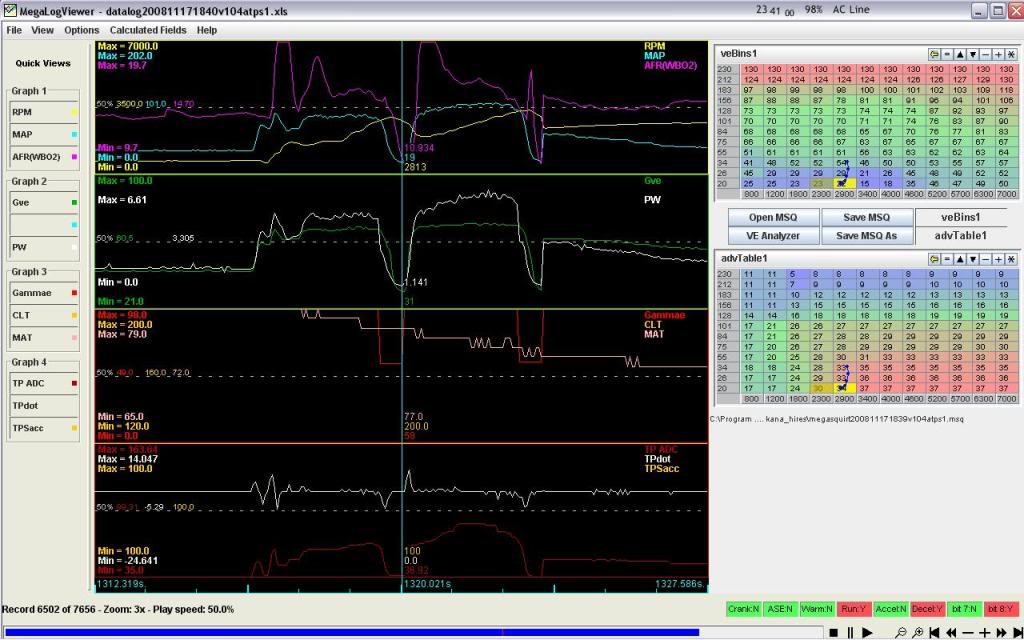Stop playback with the square icon
The height and width of the screenshot is (640, 1024).
pyautogui.click(x=835, y=631)
